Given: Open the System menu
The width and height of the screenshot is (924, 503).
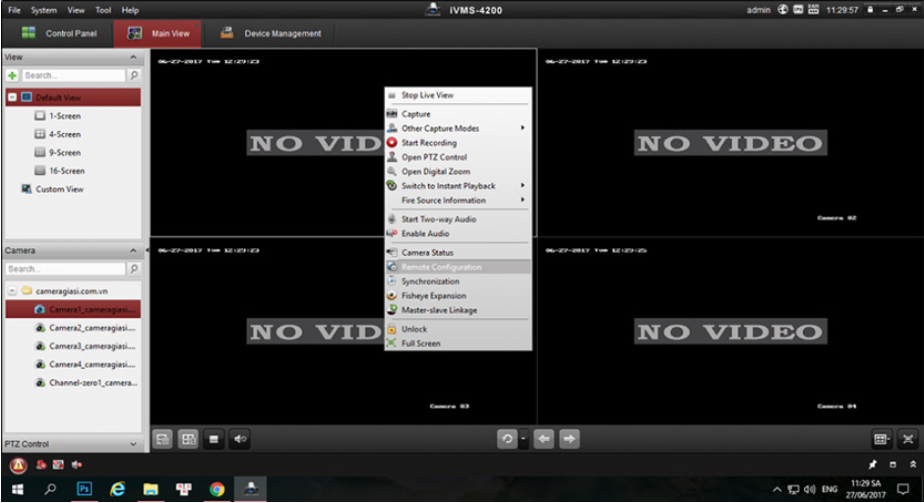Looking at the screenshot, I should tap(43, 10).
